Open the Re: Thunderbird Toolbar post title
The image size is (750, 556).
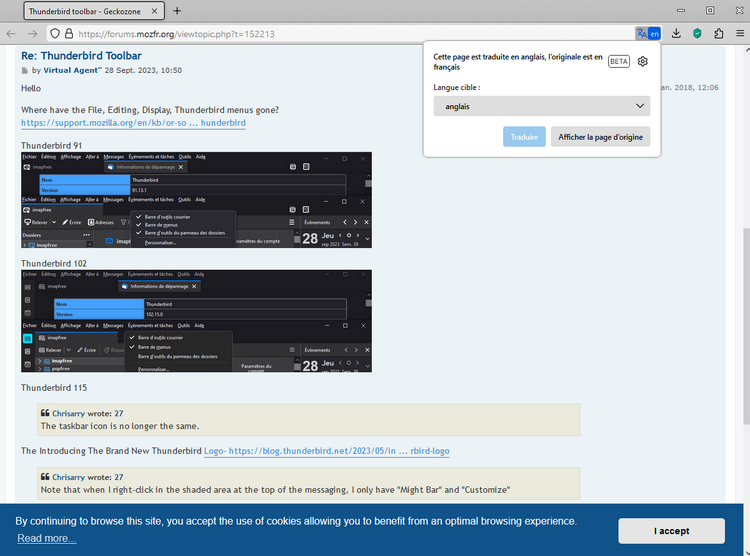81,56
